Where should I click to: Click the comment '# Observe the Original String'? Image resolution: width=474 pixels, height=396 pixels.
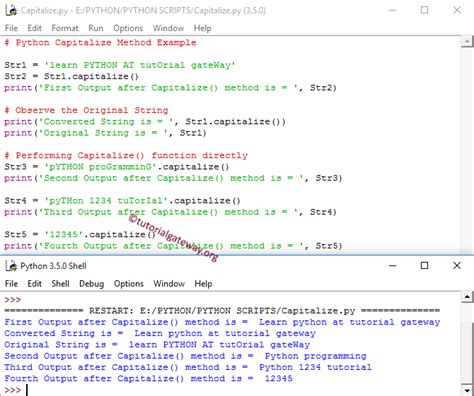86,110
